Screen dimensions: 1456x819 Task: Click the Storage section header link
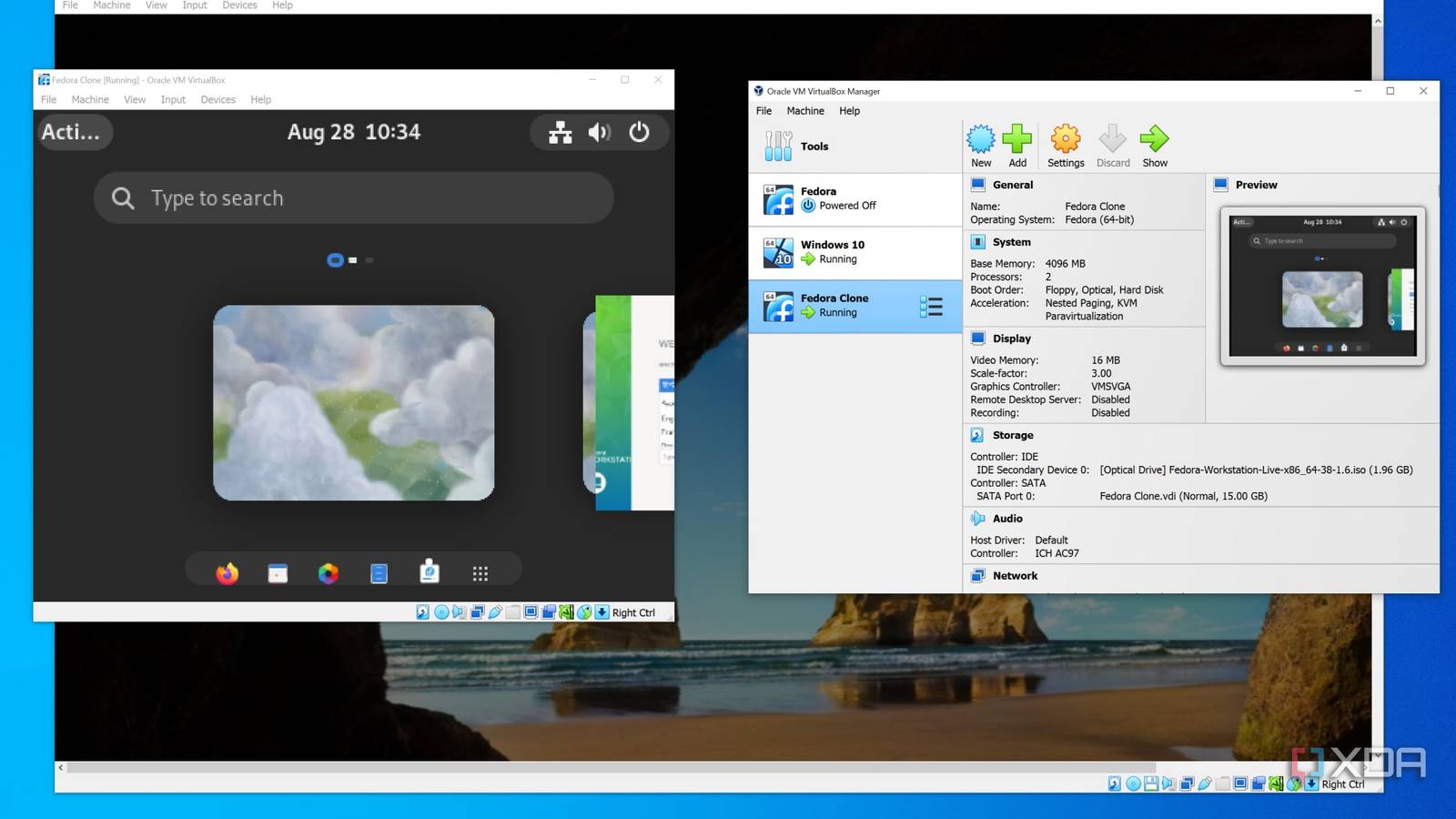(1013, 435)
